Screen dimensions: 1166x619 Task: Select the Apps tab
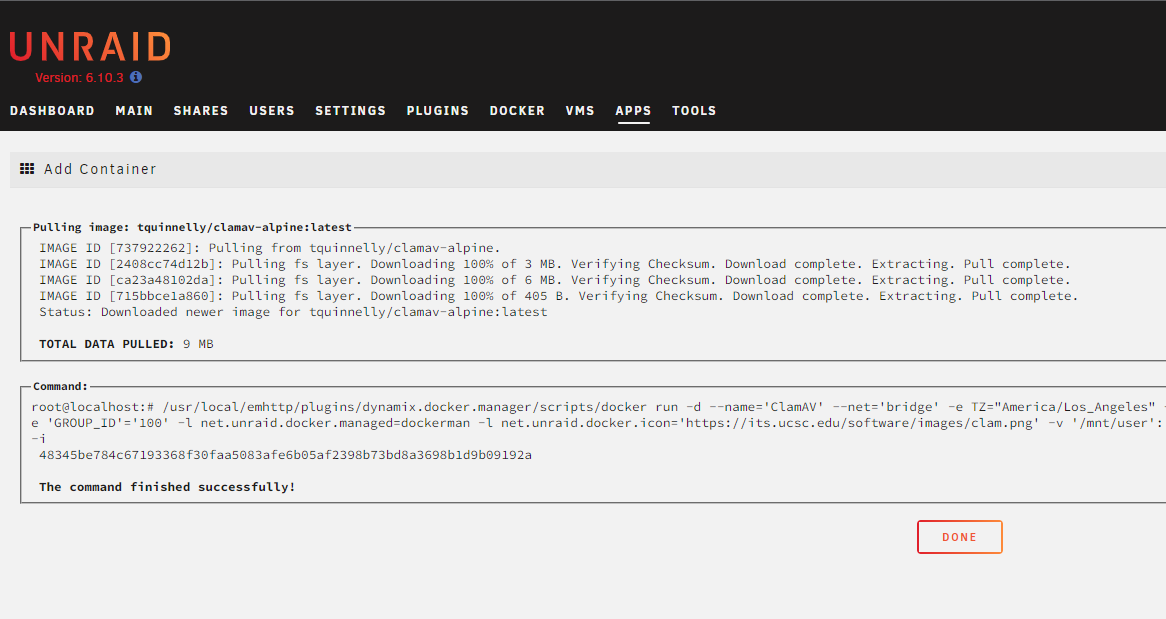pos(633,111)
